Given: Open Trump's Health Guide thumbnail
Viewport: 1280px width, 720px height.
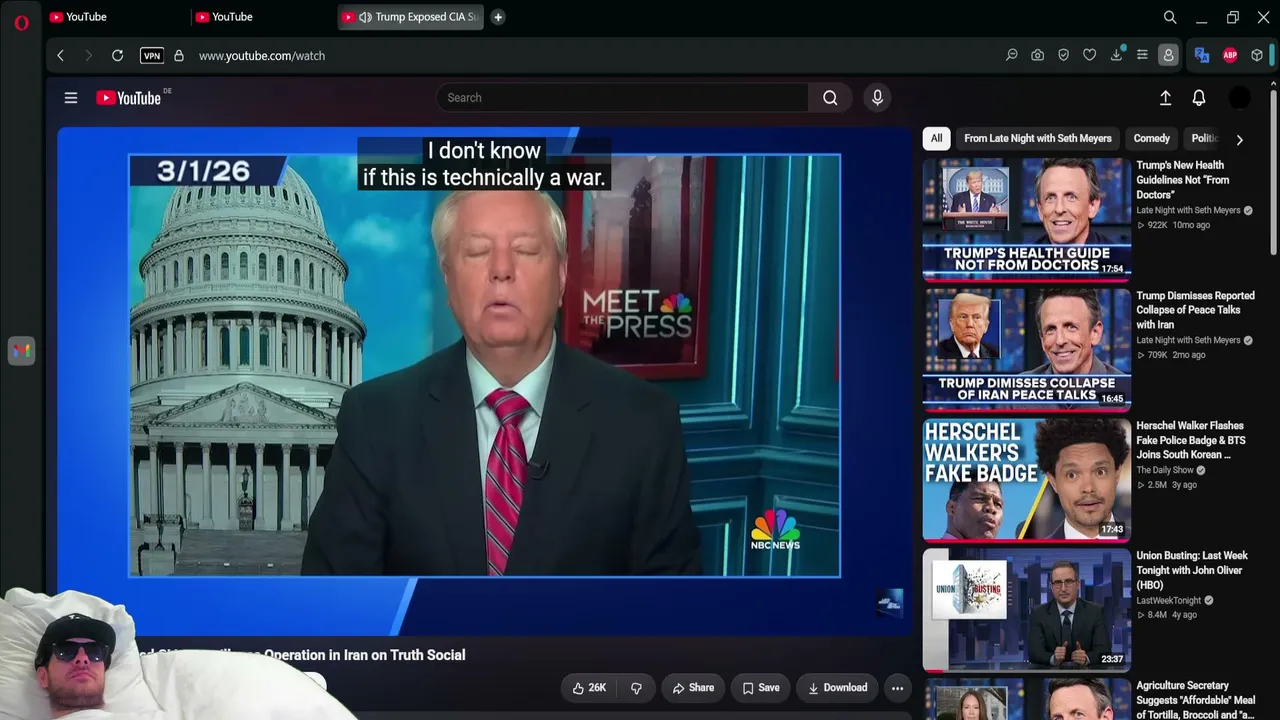Looking at the screenshot, I should (1027, 219).
